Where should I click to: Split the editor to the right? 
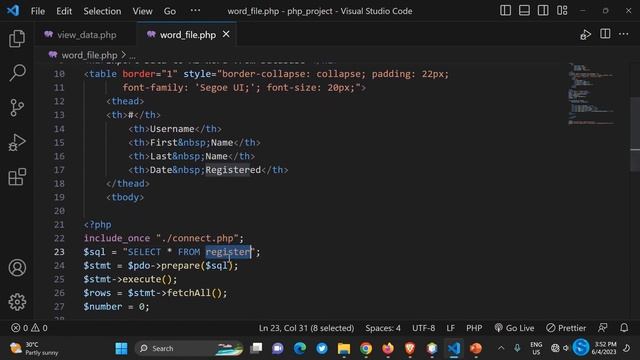point(605,34)
